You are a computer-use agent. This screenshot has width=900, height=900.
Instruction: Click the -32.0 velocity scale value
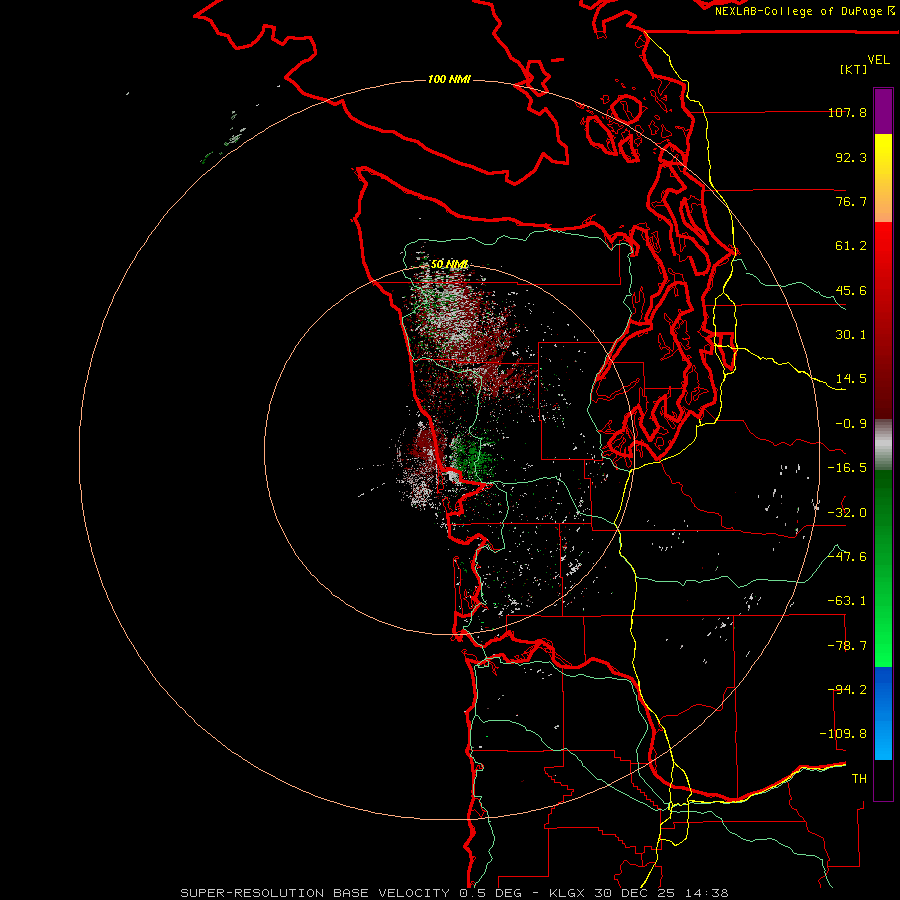(x=847, y=513)
